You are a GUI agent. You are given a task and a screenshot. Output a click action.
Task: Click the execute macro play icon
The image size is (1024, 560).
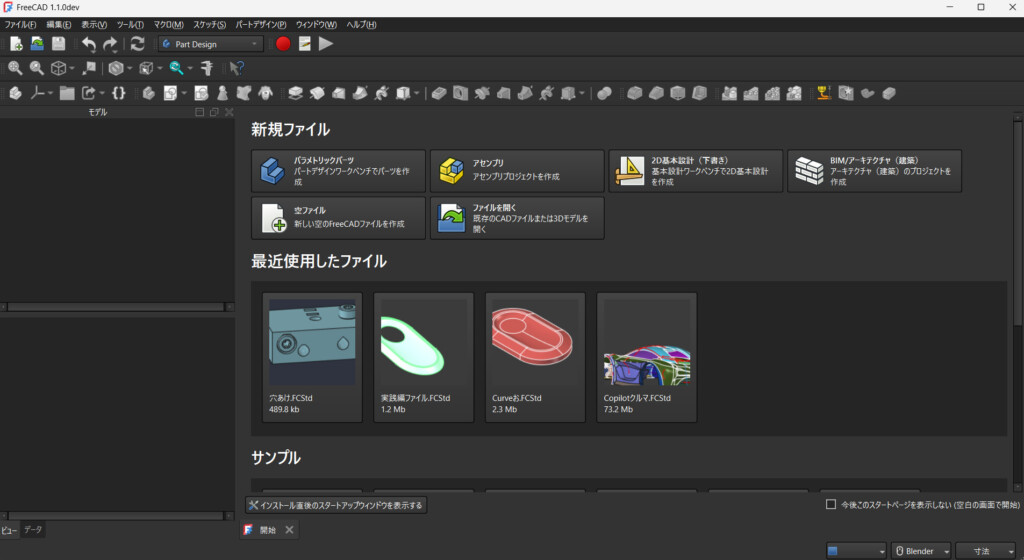[x=326, y=44]
